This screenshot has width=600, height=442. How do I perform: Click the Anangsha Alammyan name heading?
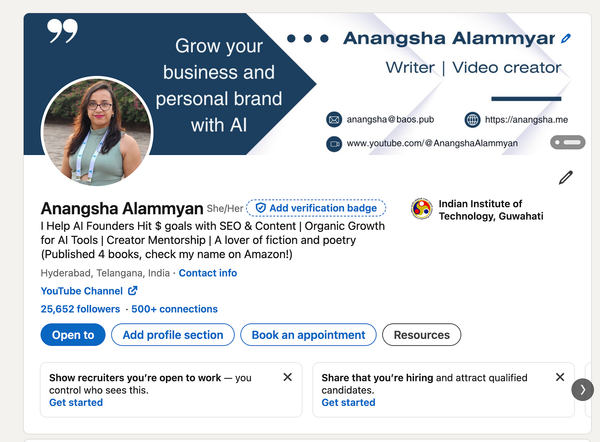pyautogui.click(x=120, y=208)
